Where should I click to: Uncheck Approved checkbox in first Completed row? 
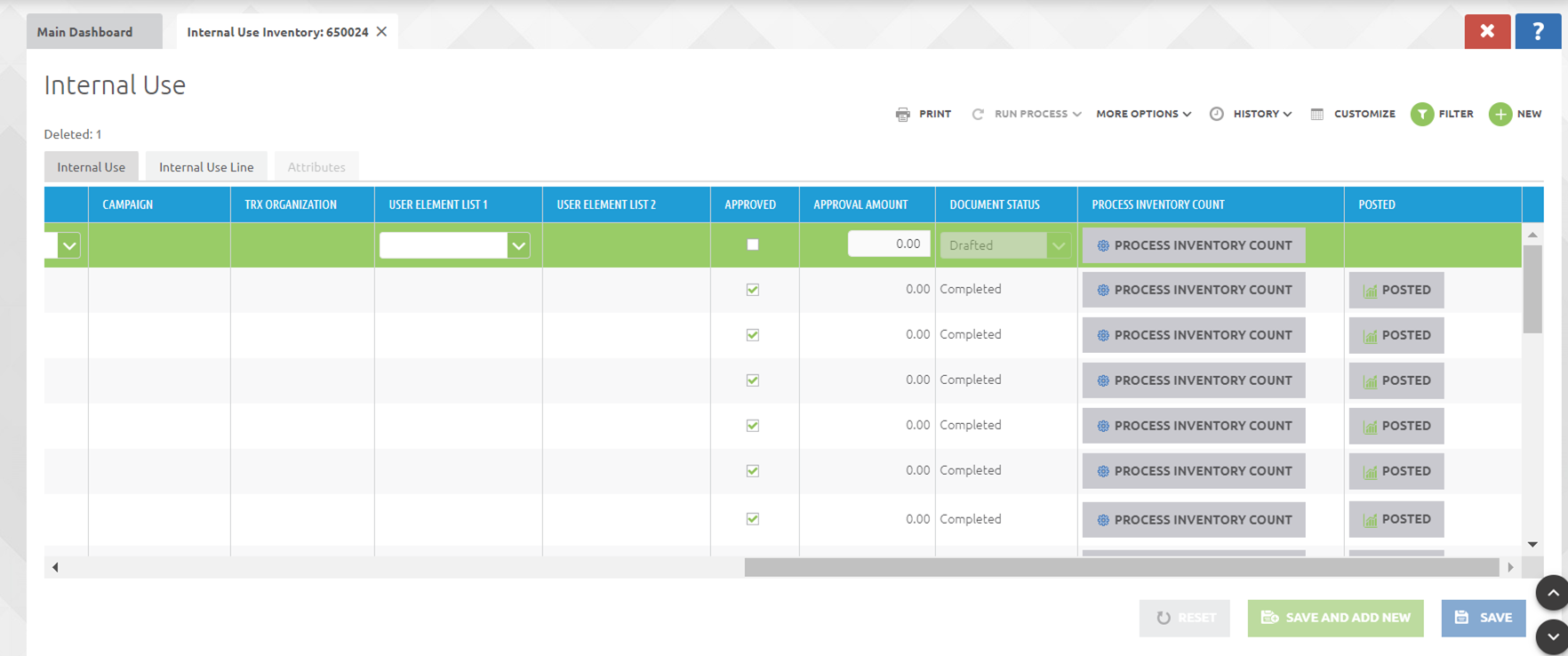(x=753, y=290)
